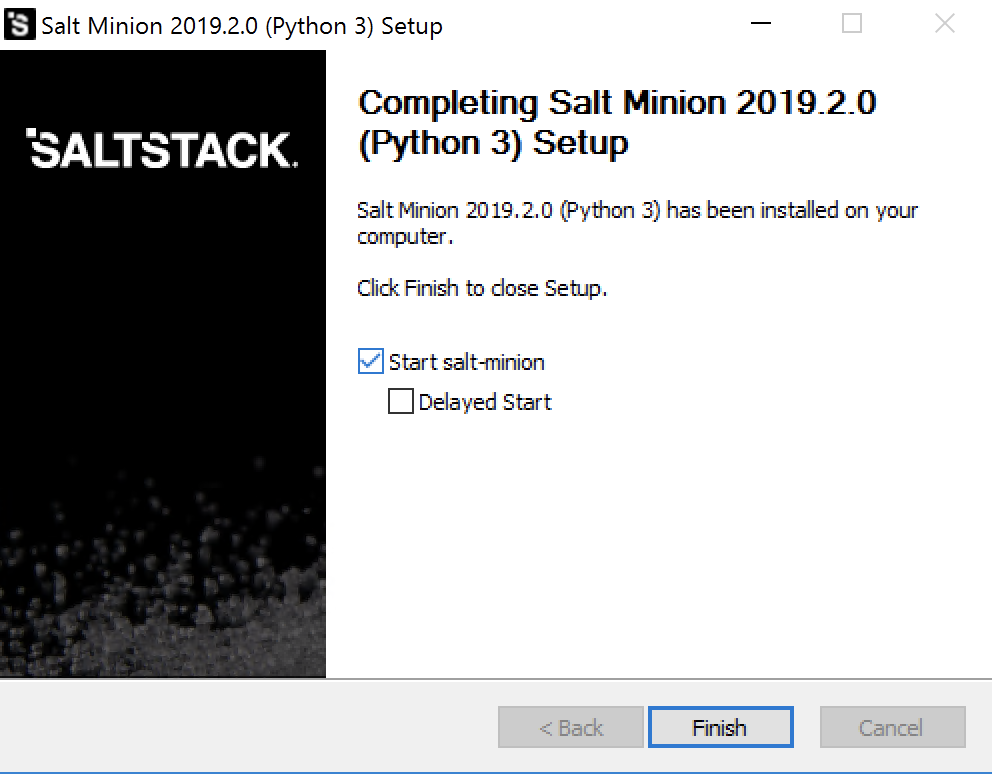Click the Salt icon in the title bar
The width and height of the screenshot is (992, 776).
point(19,25)
